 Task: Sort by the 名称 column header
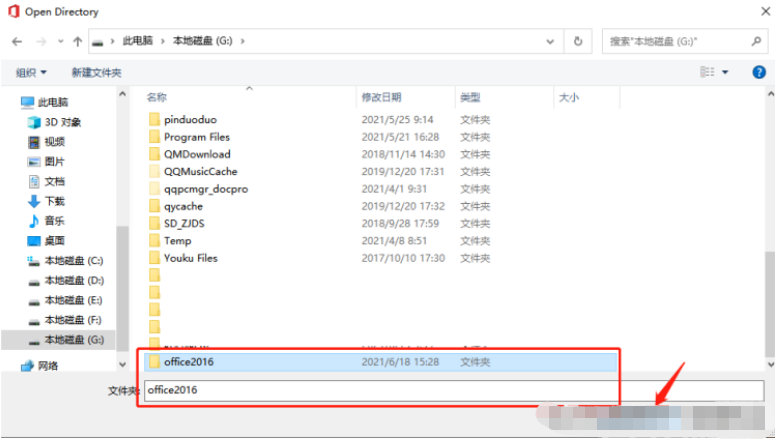click(x=156, y=98)
